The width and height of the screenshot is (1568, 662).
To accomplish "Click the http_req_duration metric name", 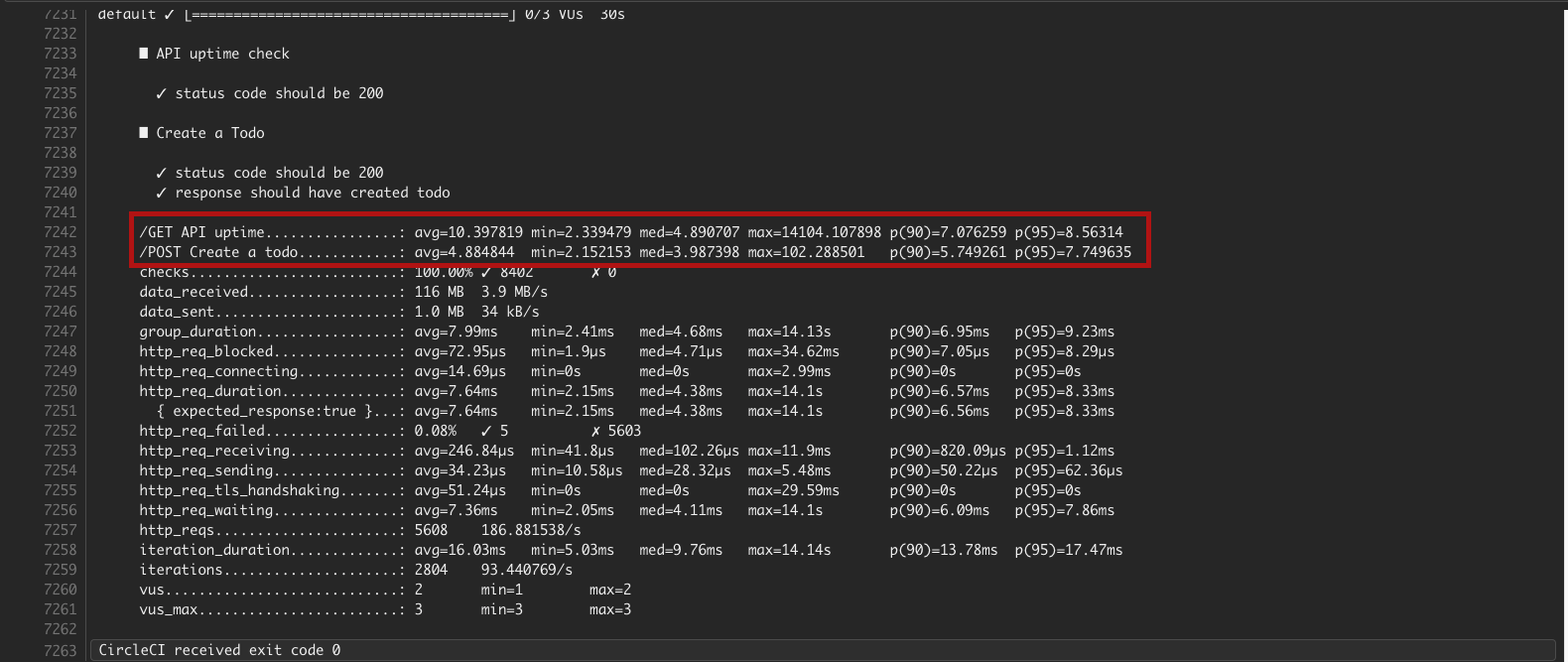I will tap(210, 391).
